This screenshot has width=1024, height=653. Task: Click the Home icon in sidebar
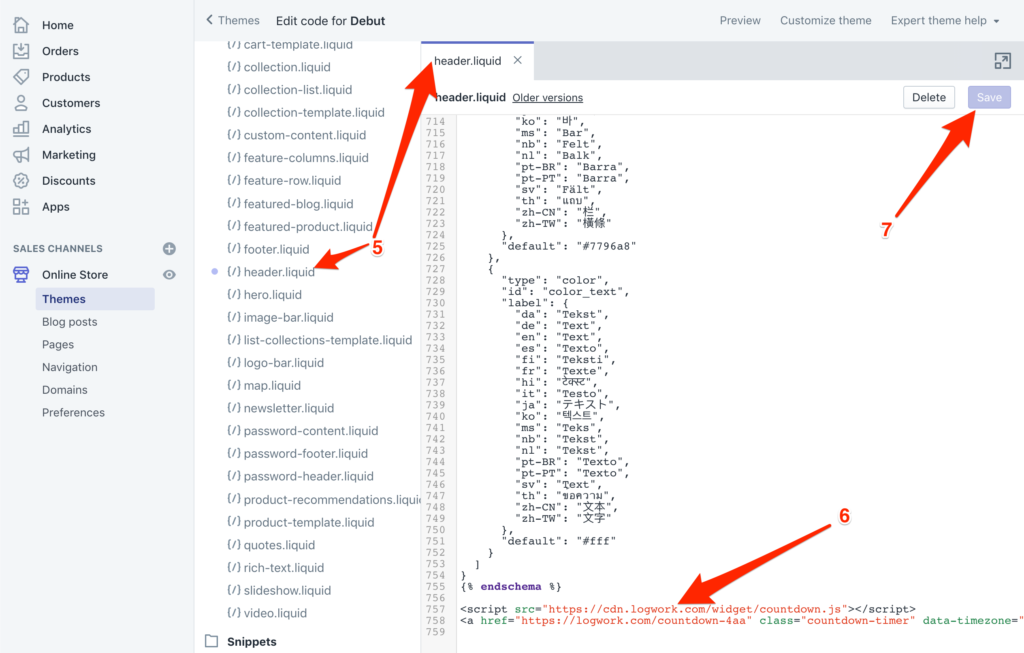click(x=21, y=25)
